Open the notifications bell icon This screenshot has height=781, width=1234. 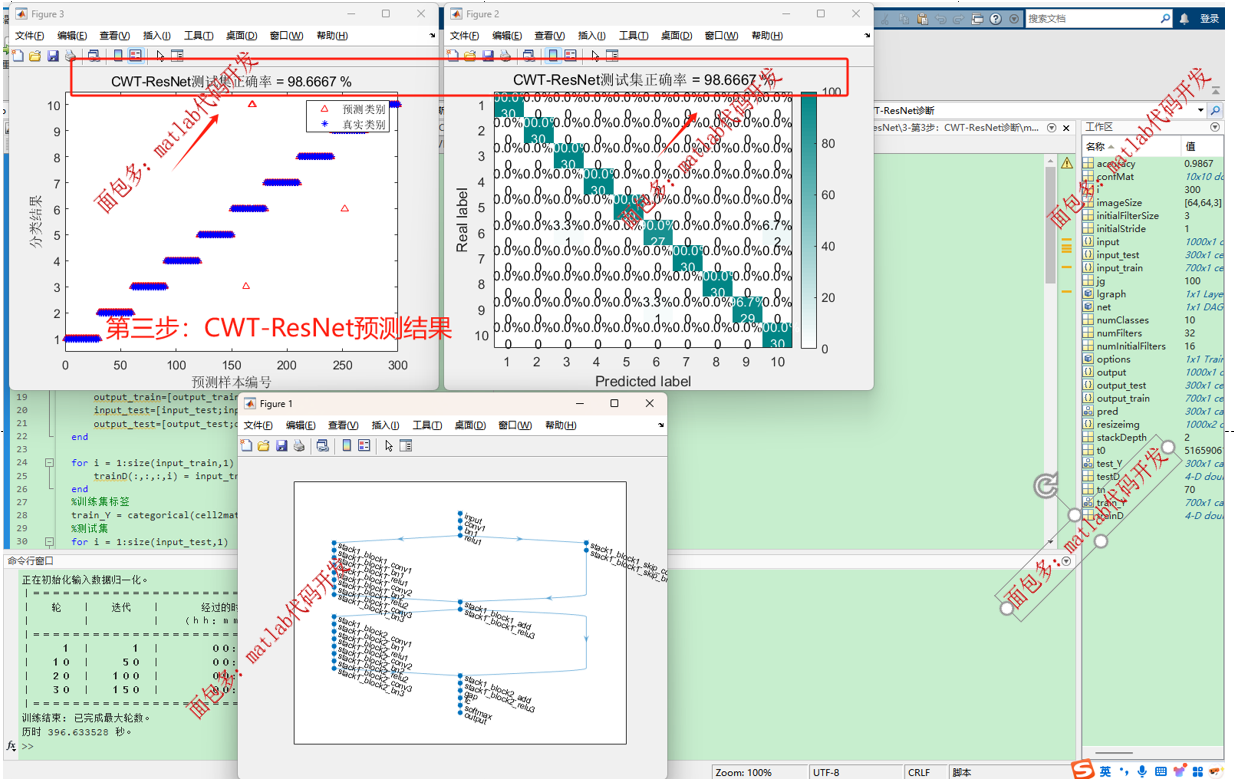(x=1185, y=18)
